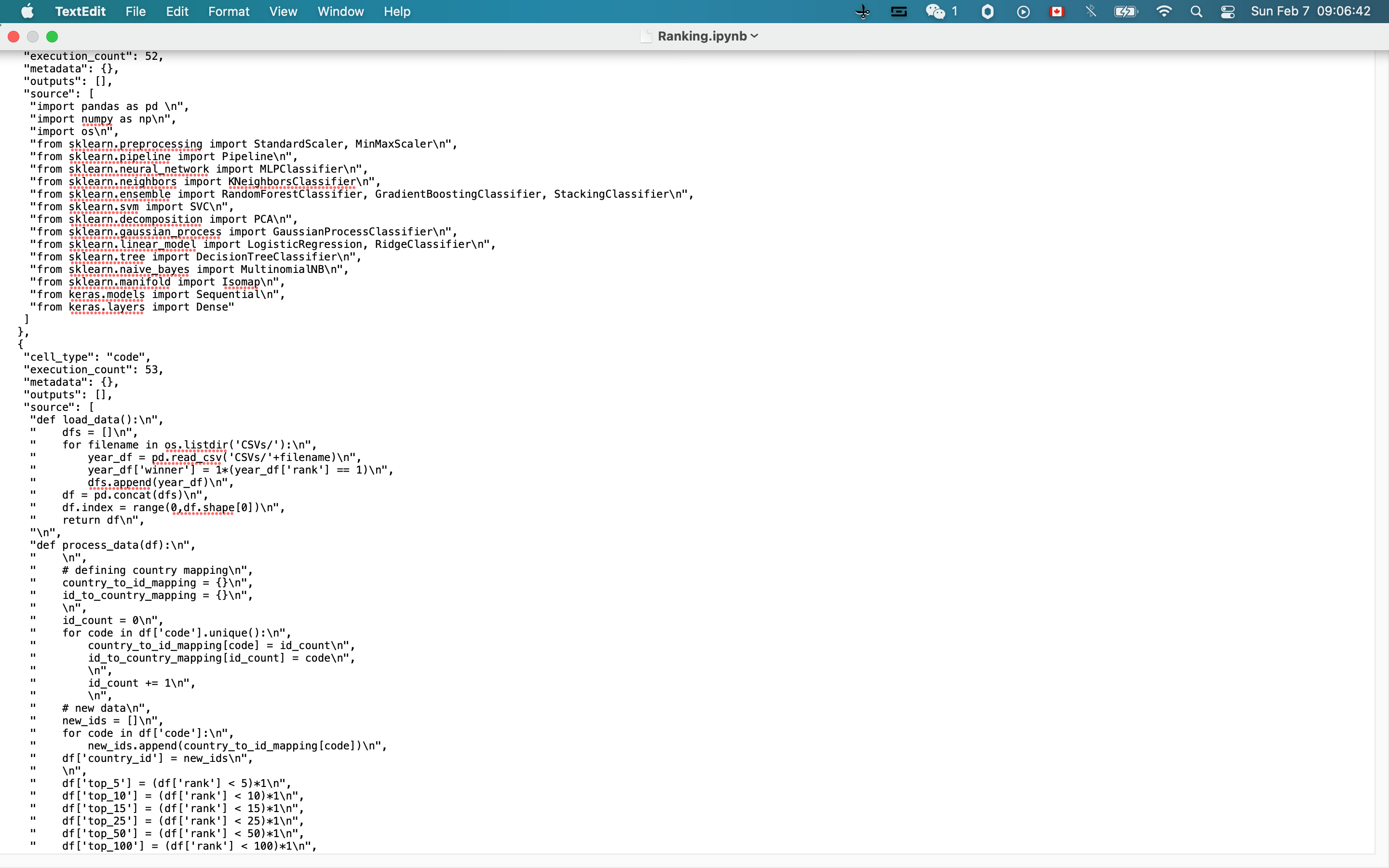Click the Canadian flag input source icon

1057,12
